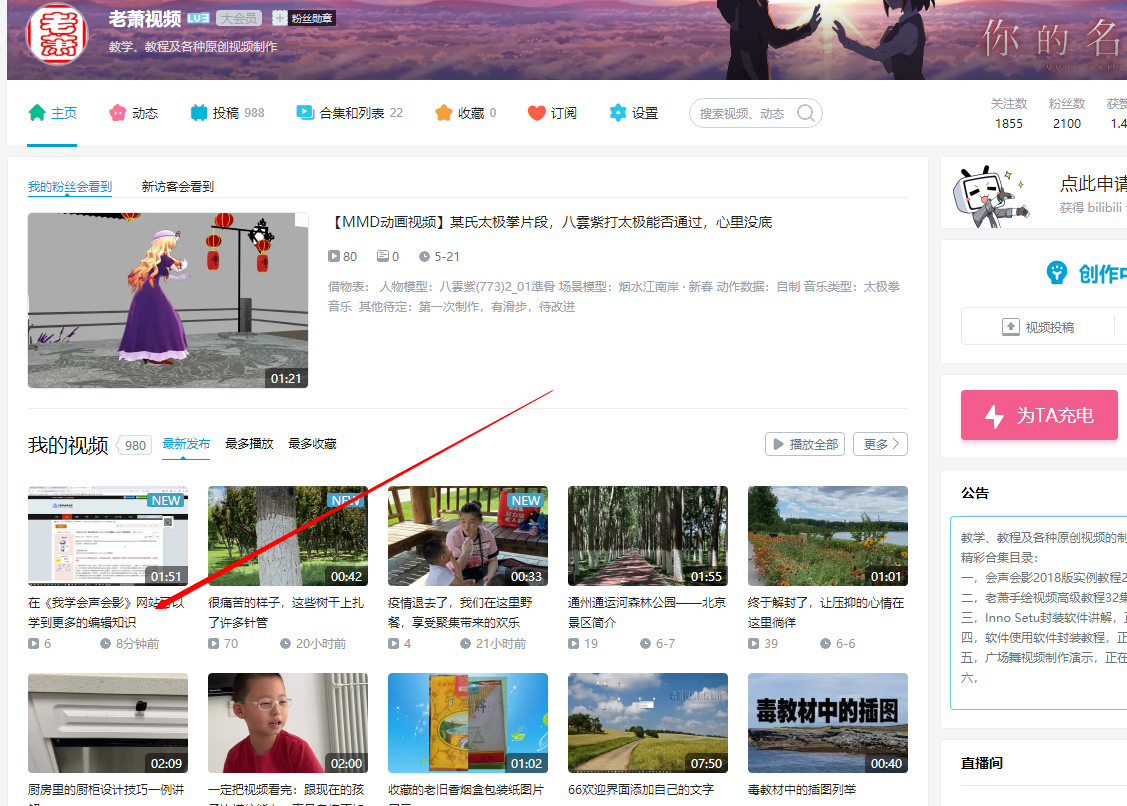Open 通州通运河森林公园 video title

click(x=647, y=613)
